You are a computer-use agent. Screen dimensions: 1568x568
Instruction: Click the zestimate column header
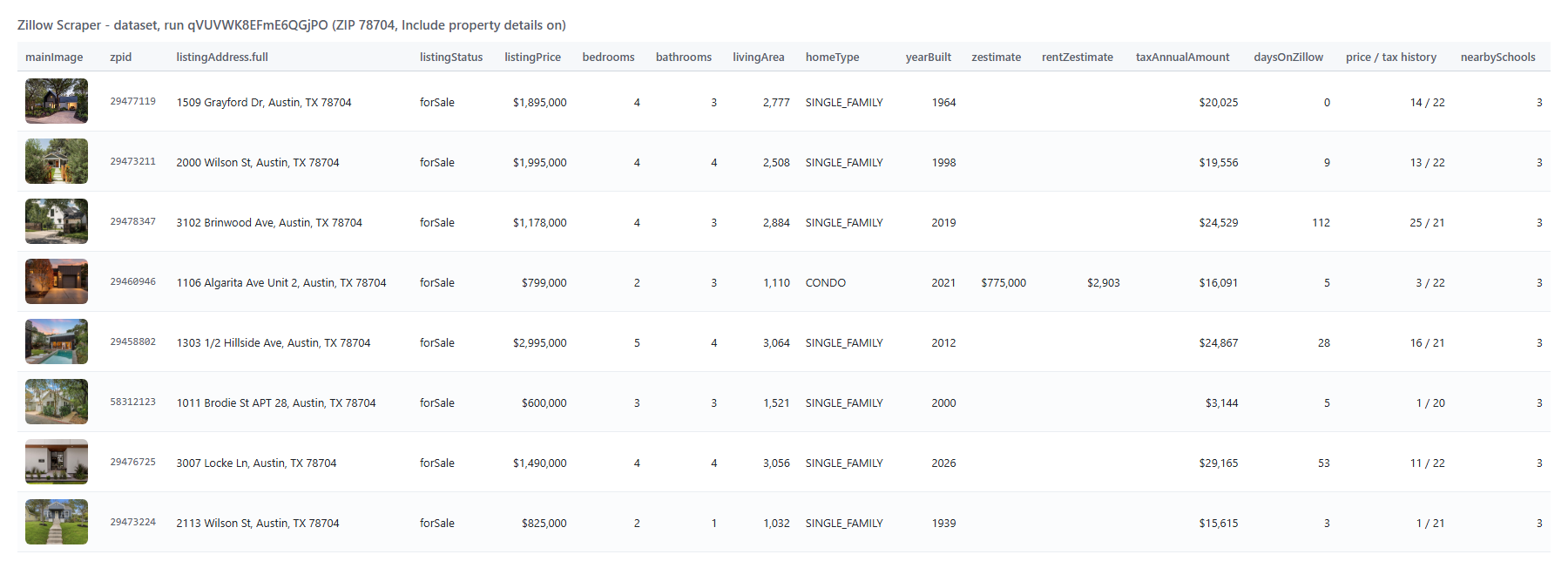pos(997,57)
